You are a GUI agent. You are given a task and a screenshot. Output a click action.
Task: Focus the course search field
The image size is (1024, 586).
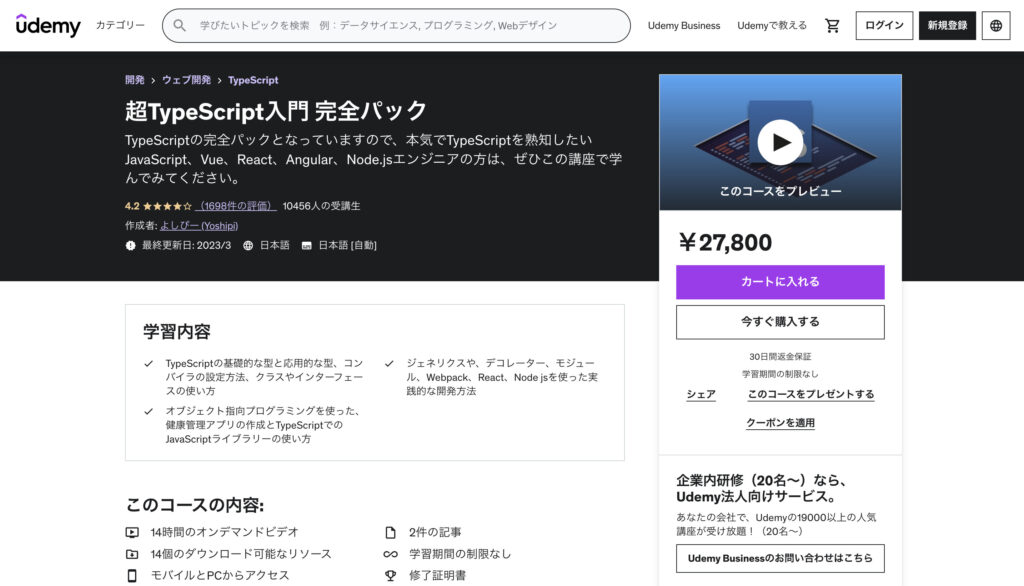coord(396,25)
